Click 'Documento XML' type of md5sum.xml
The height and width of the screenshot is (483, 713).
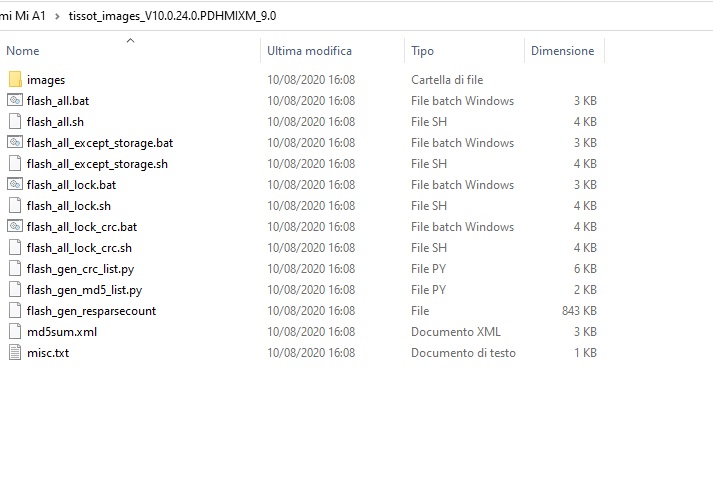(x=456, y=332)
